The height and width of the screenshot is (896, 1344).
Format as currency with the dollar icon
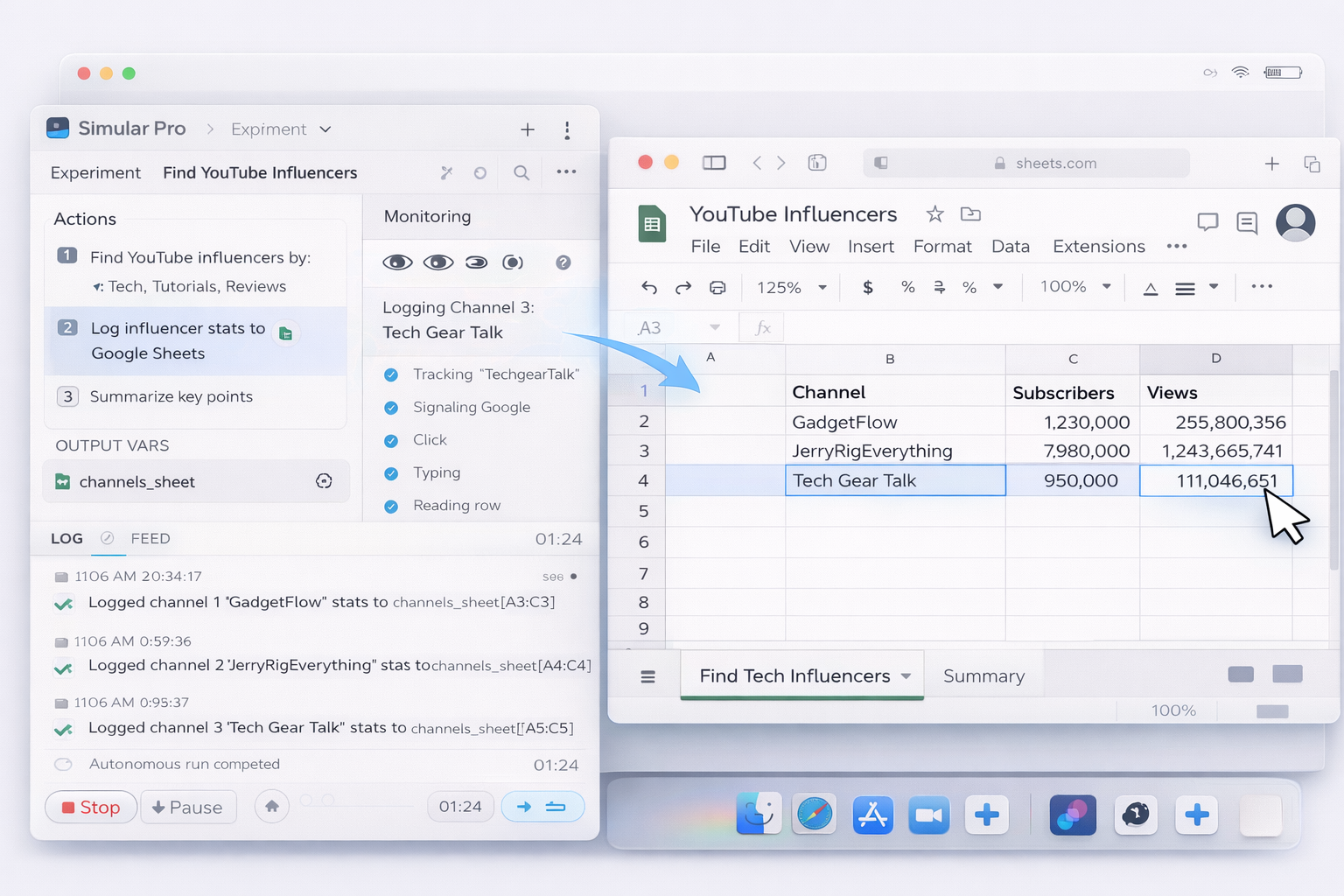click(868, 287)
